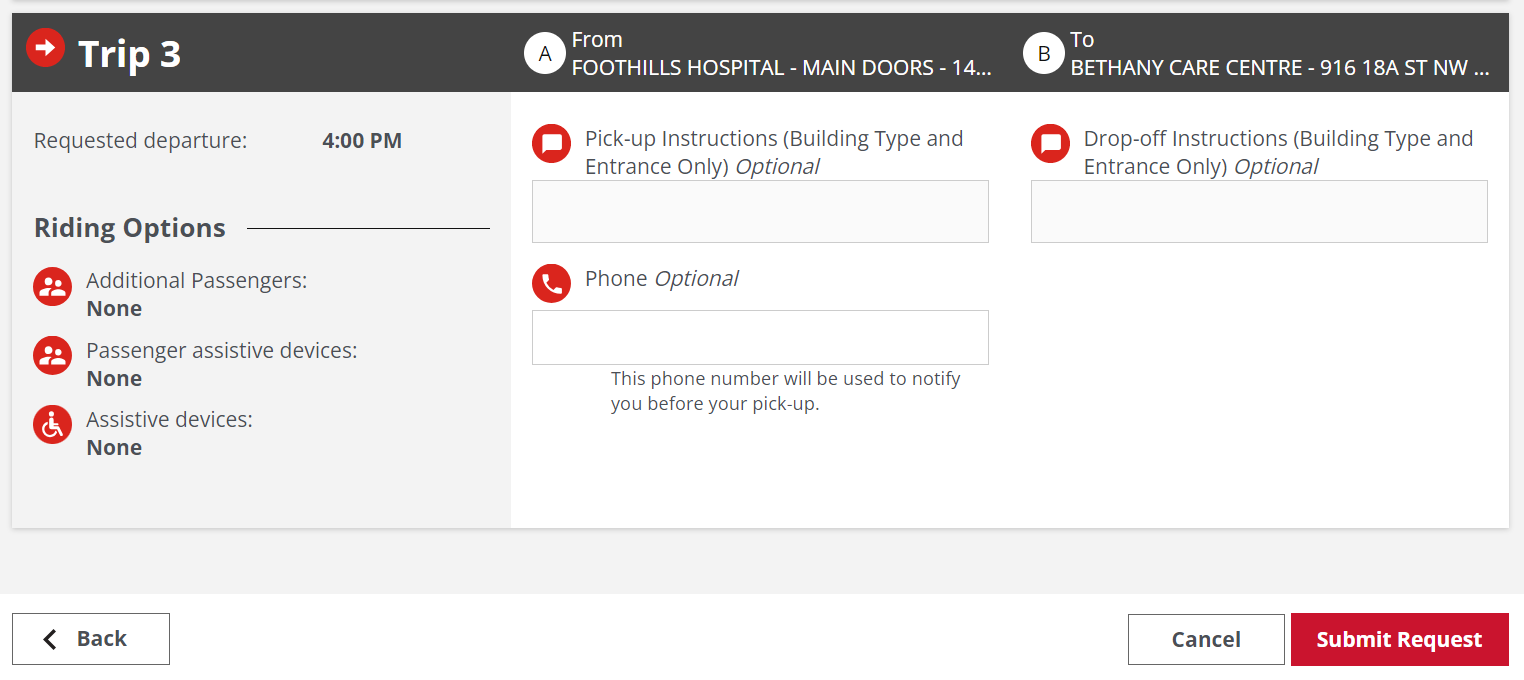Click the circled B To marker
Viewport: 1524px width, 680px height.
click(x=1043, y=53)
